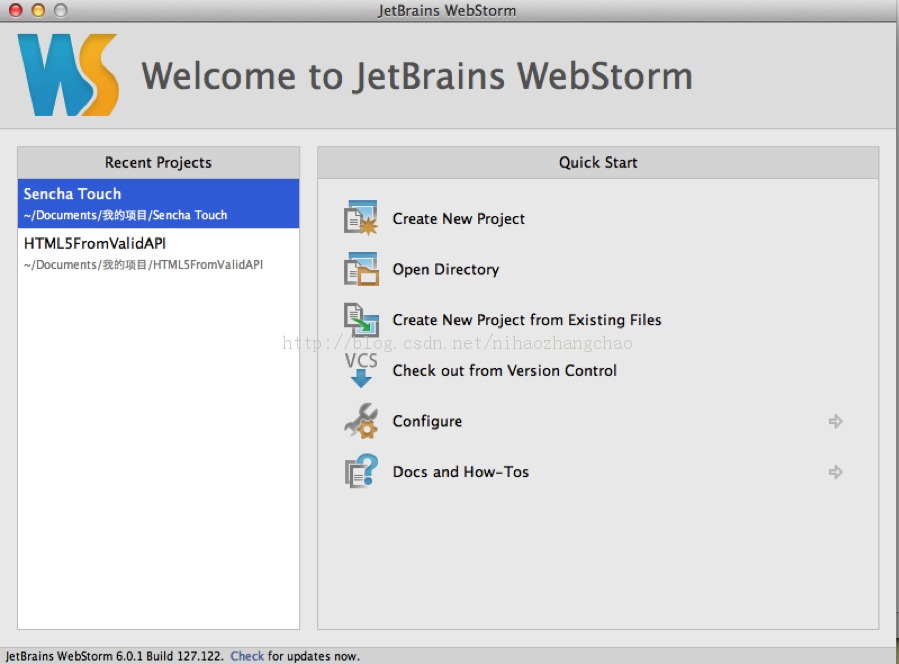
Task: Click the HTML5FromValidAPI project path text
Action: 143,265
